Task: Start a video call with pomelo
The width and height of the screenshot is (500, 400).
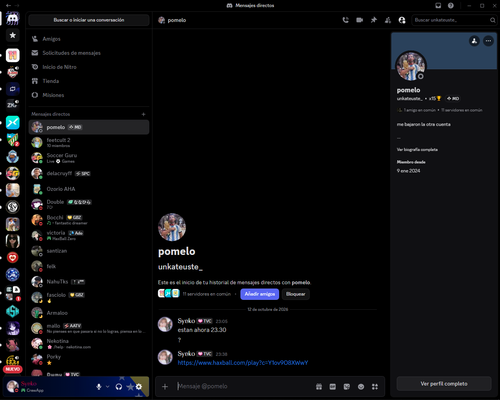Action: [x=359, y=20]
